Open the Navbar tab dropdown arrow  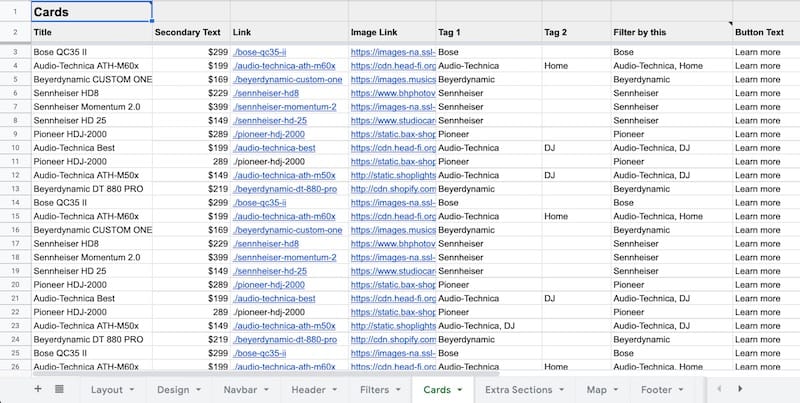[266, 390]
